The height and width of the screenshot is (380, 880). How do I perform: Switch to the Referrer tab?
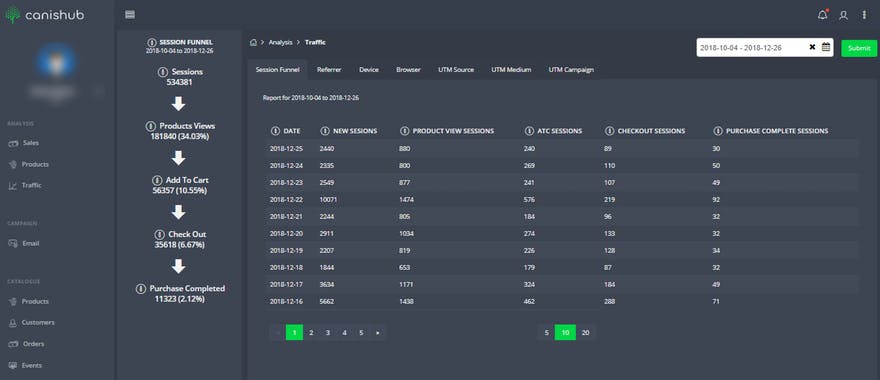329,70
